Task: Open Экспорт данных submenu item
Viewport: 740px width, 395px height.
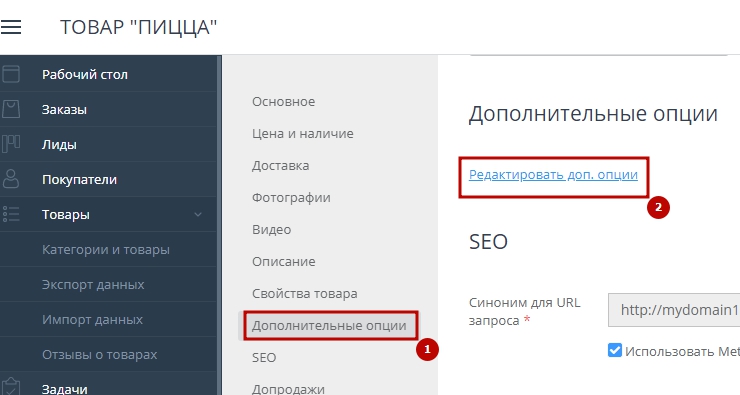Action: (93, 285)
